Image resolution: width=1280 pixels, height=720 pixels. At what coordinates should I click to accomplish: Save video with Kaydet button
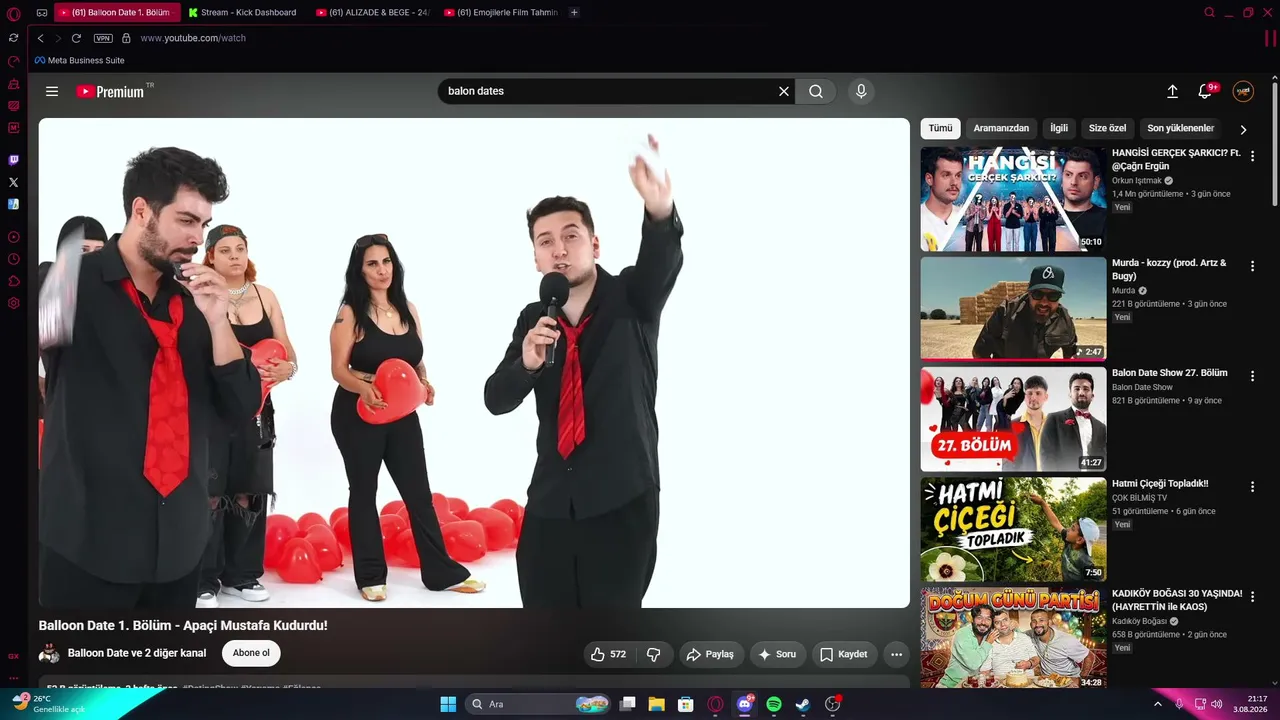pos(845,654)
